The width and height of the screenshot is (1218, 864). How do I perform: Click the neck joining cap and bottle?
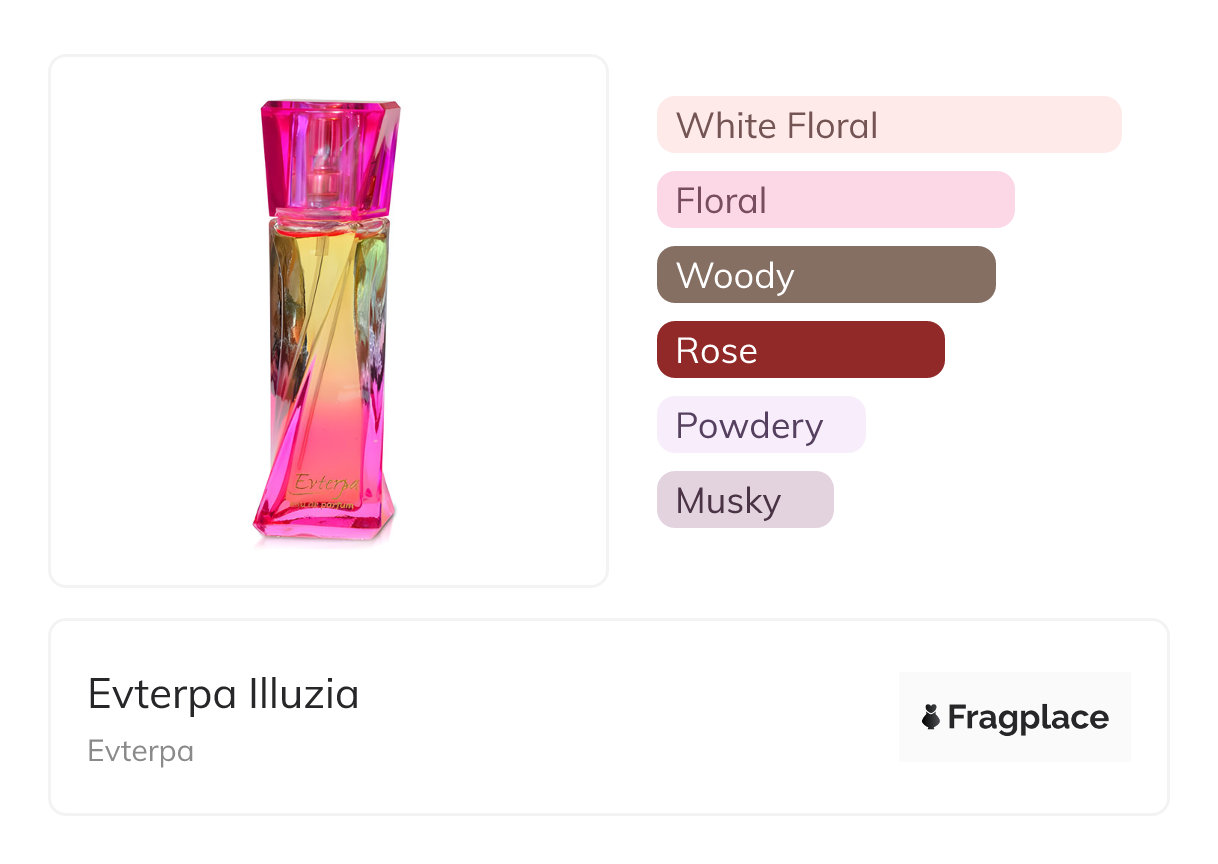click(x=328, y=212)
